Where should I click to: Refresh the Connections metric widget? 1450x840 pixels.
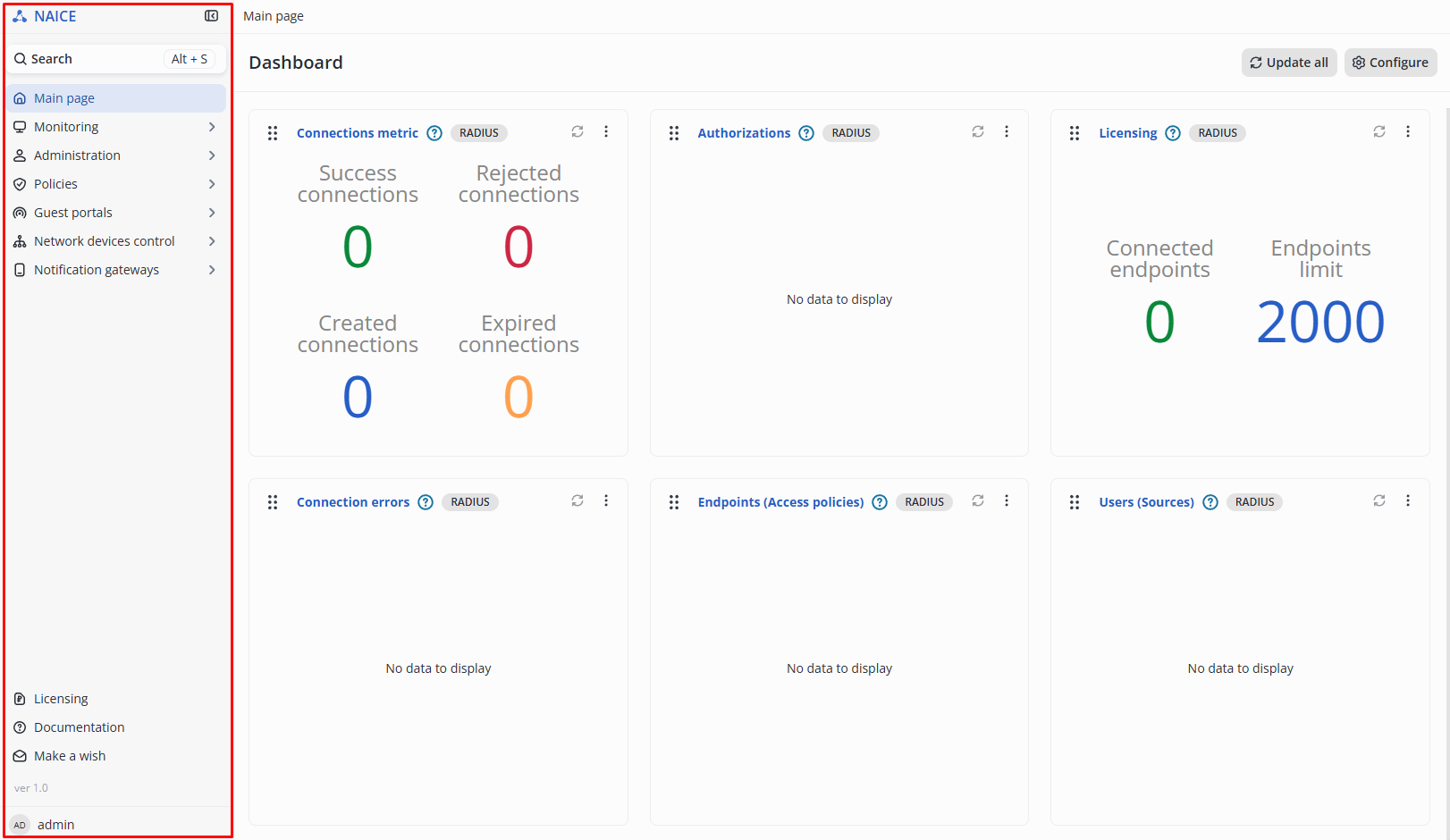coord(577,132)
